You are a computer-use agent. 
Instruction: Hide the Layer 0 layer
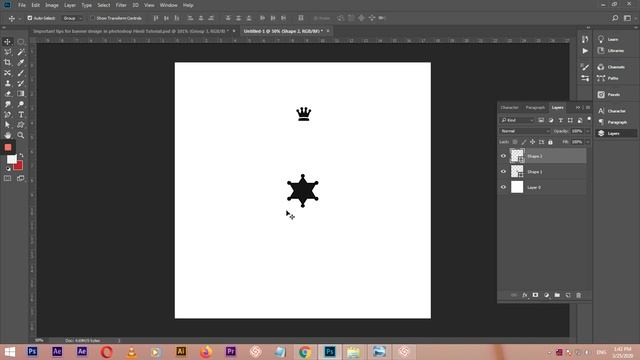coord(503,187)
